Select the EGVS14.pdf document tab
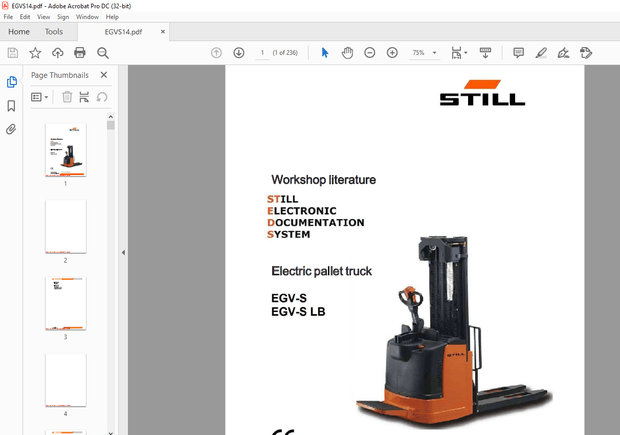This screenshot has height=435, width=620. tap(123, 32)
